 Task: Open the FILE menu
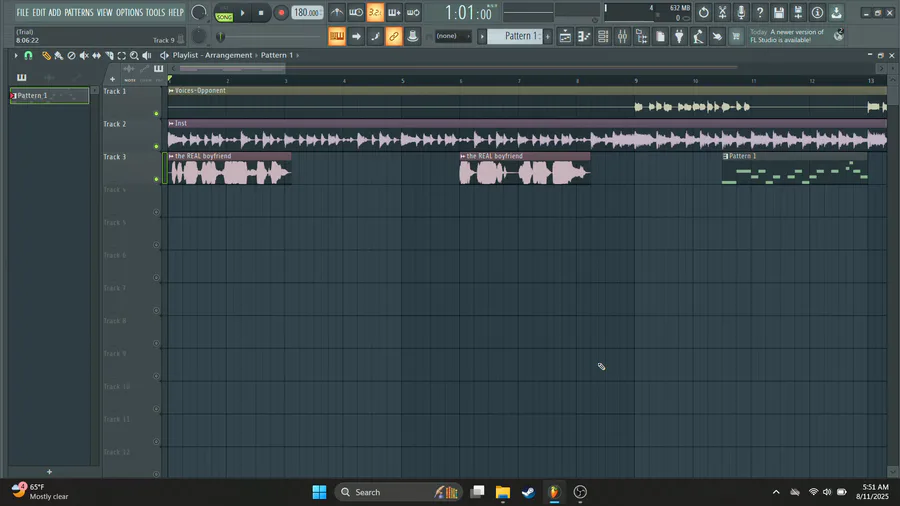tap(22, 12)
